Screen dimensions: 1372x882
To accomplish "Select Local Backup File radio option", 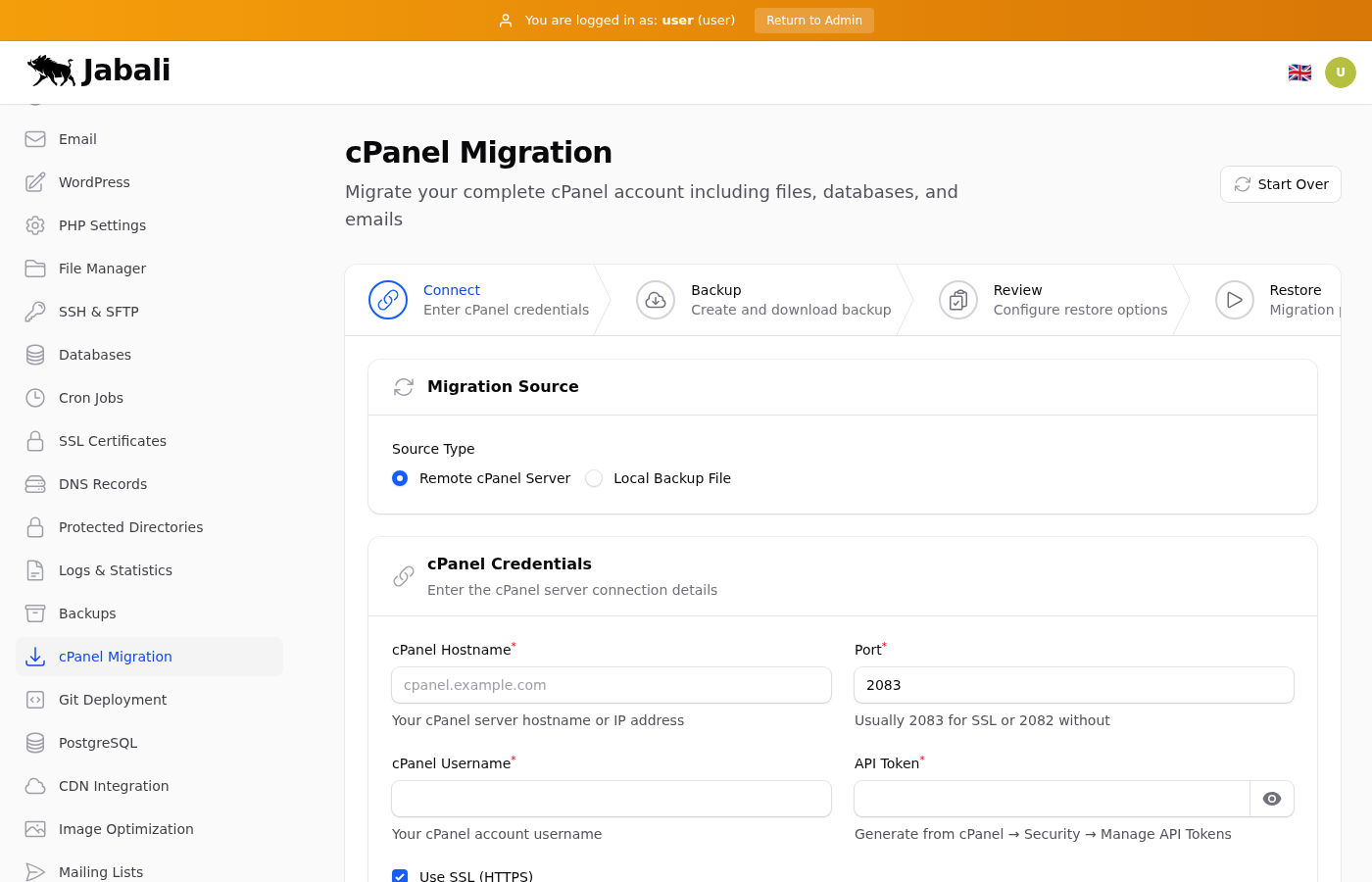I will point(594,478).
